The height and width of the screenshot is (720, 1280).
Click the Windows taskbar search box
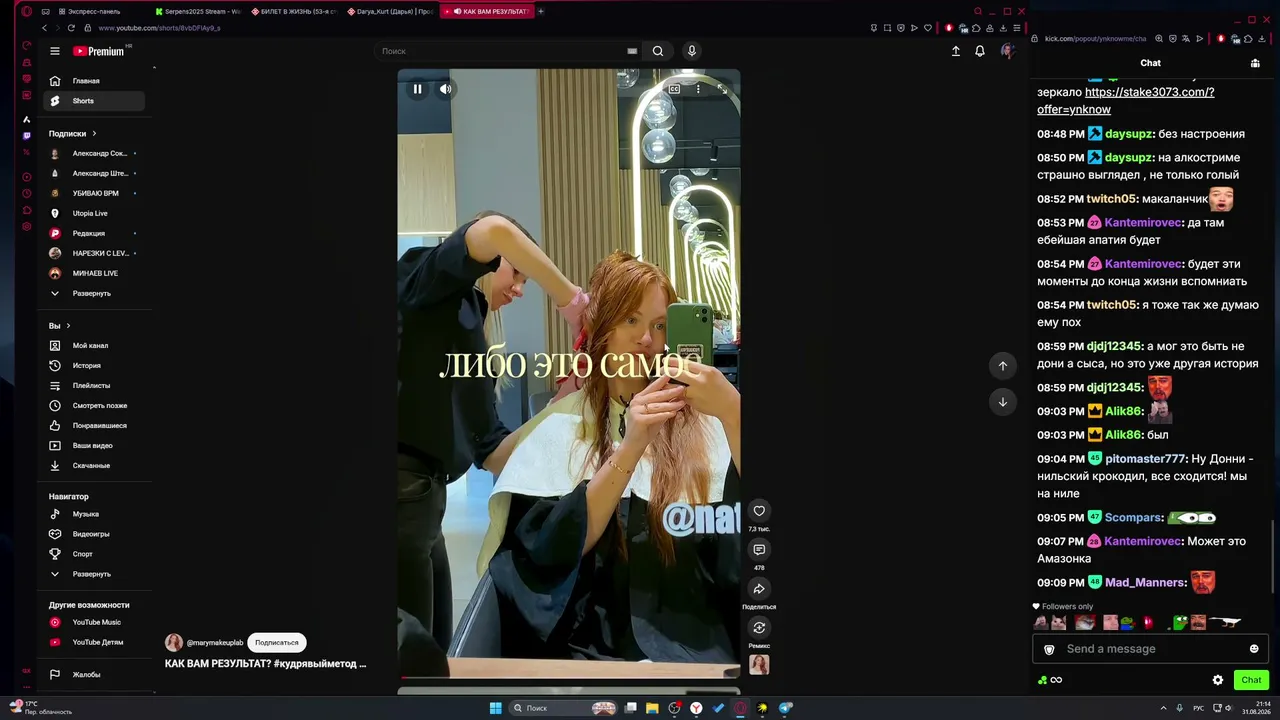(563, 708)
